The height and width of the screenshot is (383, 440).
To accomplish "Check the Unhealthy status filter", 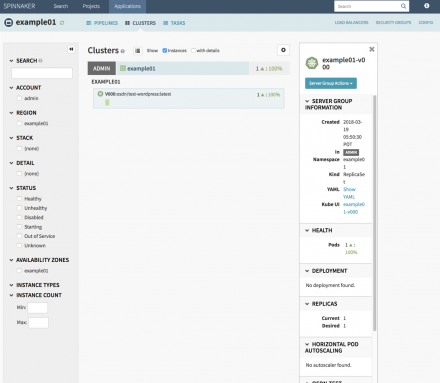I will point(19,208).
